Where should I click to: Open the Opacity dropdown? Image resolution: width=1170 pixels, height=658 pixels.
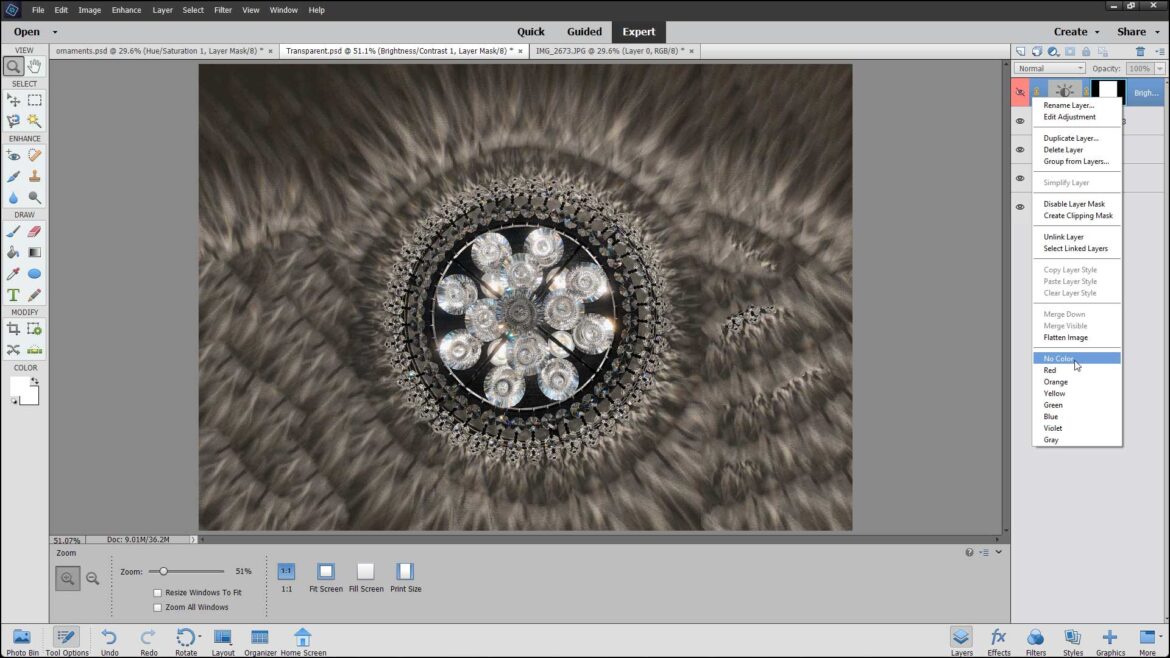(x=1158, y=68)
